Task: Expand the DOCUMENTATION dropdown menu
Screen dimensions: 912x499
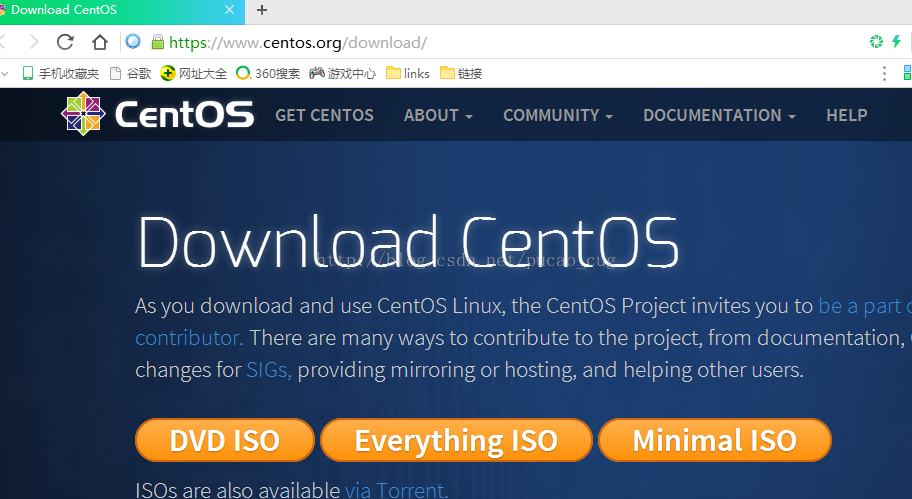Action: 719,115
